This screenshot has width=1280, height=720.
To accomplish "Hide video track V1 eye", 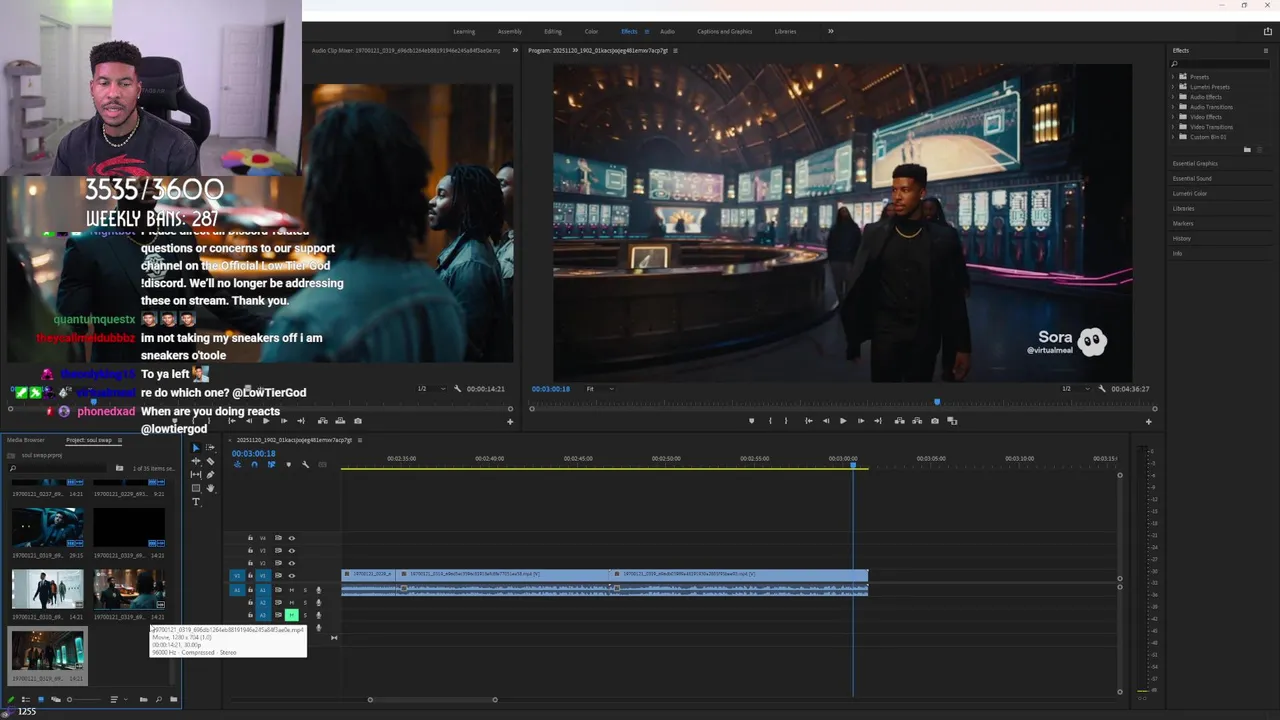I will 292,575.
